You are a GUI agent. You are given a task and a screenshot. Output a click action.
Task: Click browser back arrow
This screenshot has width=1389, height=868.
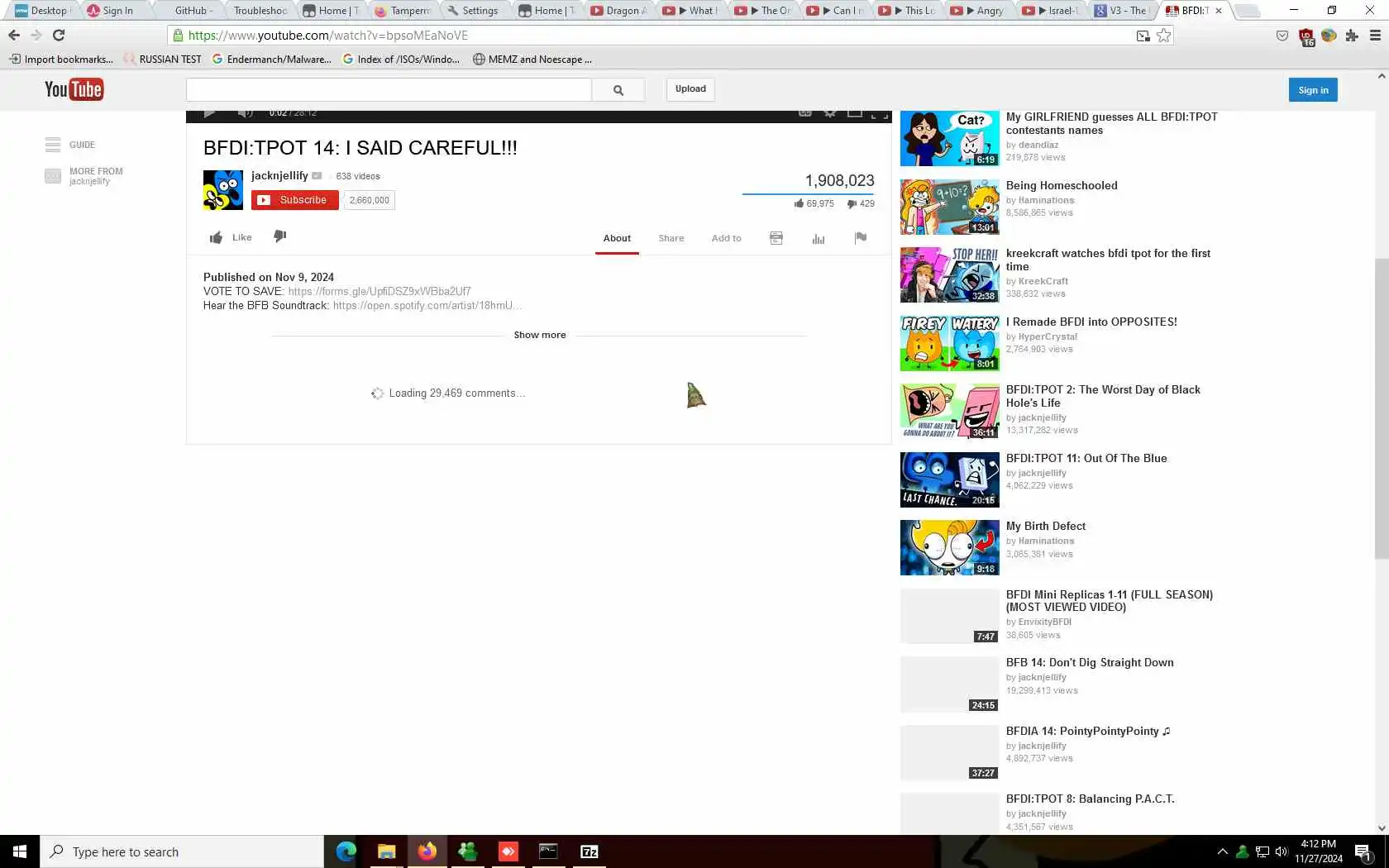pos(14,35)
